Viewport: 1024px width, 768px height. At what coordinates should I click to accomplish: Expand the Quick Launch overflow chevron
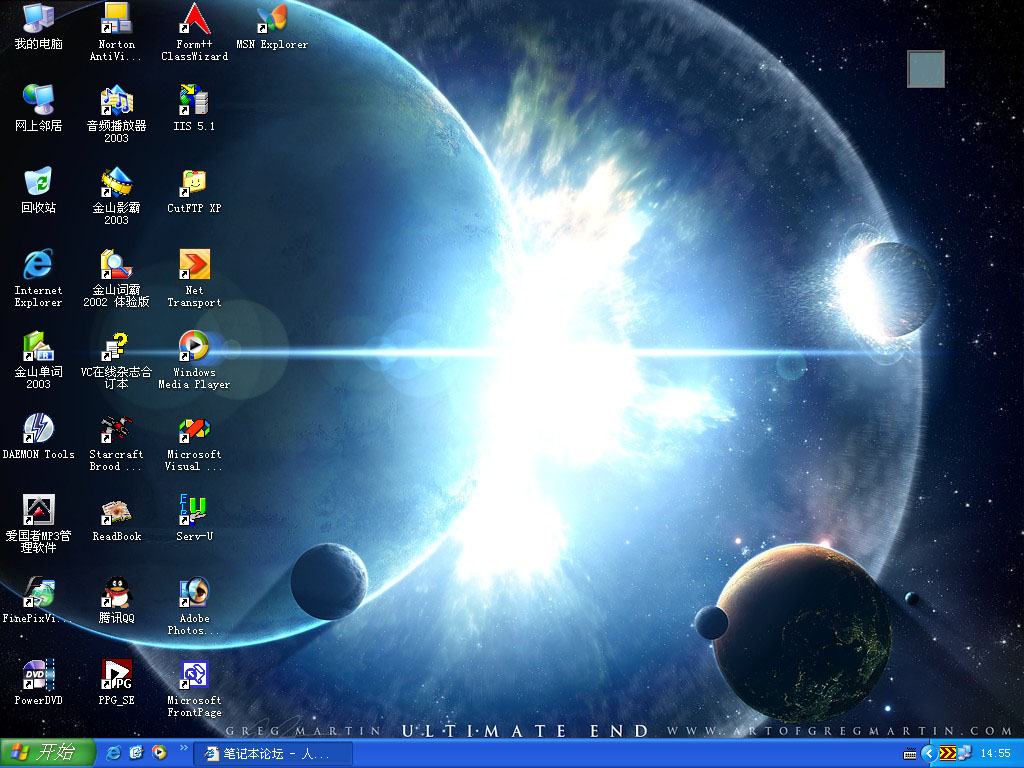pos(184,748)
